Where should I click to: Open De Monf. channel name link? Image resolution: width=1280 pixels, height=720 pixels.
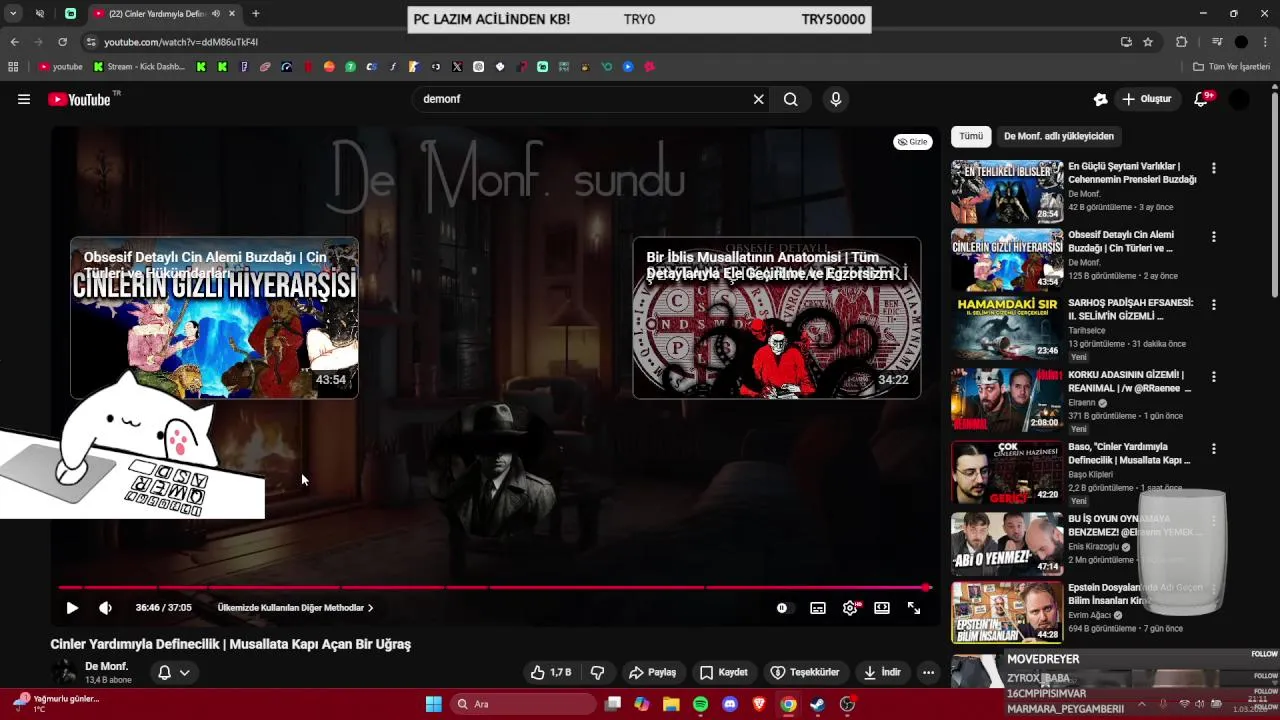pyautogui.click(x=106, y=666)
